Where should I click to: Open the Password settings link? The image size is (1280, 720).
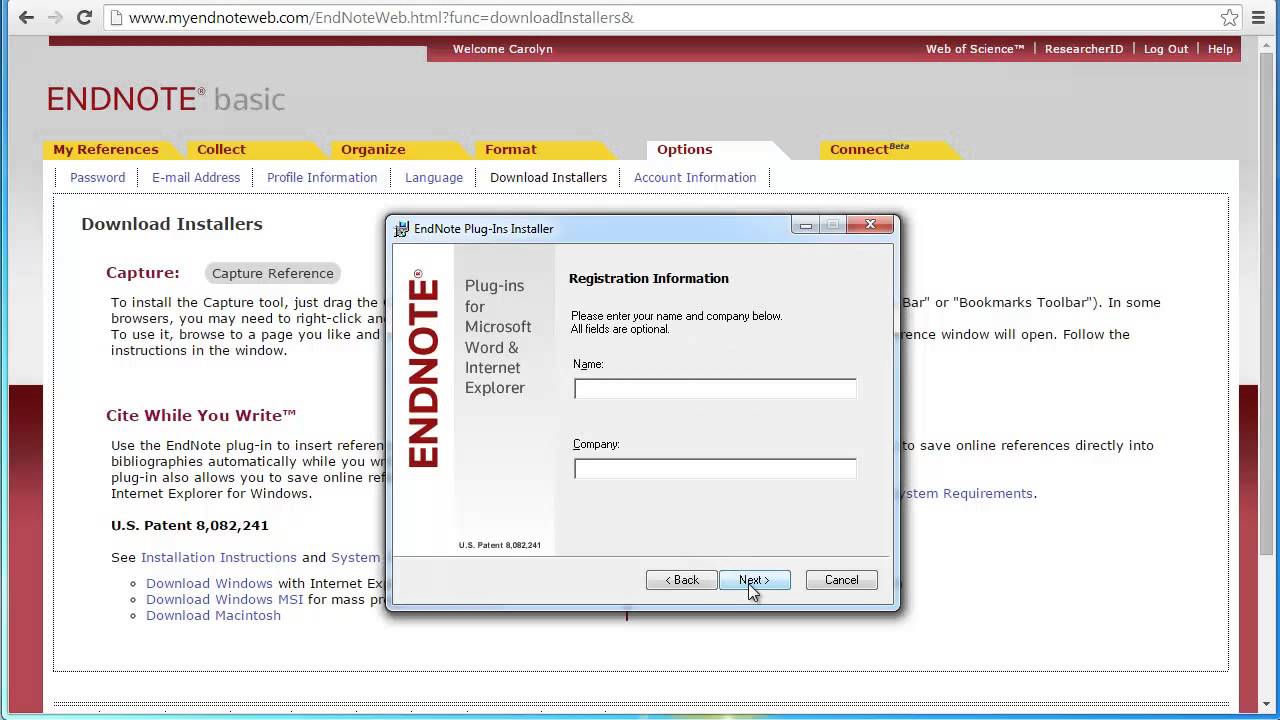pos(98,177)
